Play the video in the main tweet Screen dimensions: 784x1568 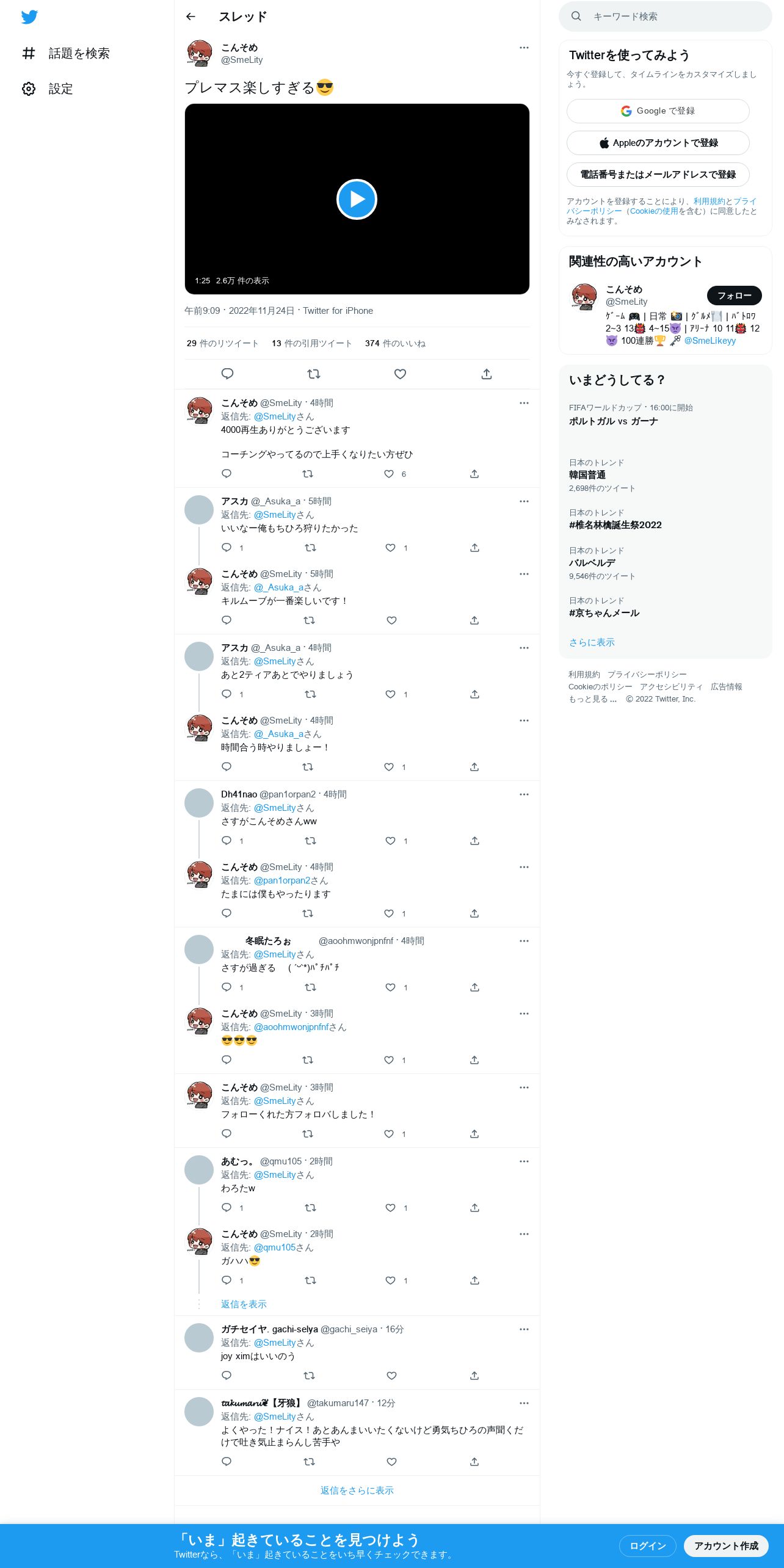pyautogui.click(x=357, y=199)
